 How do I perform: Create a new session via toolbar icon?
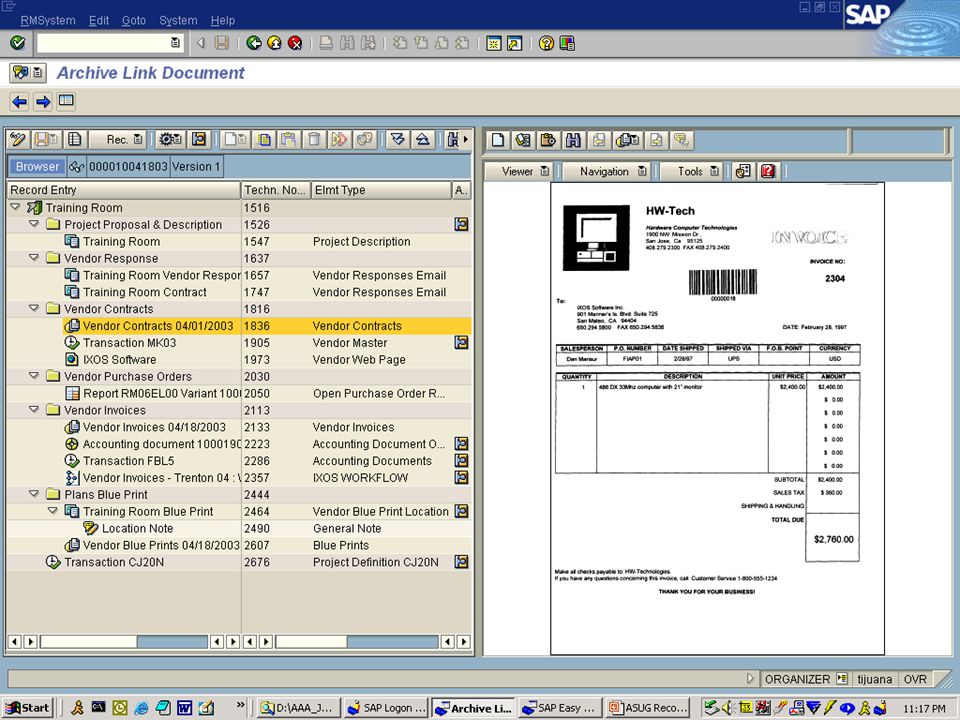493,43
